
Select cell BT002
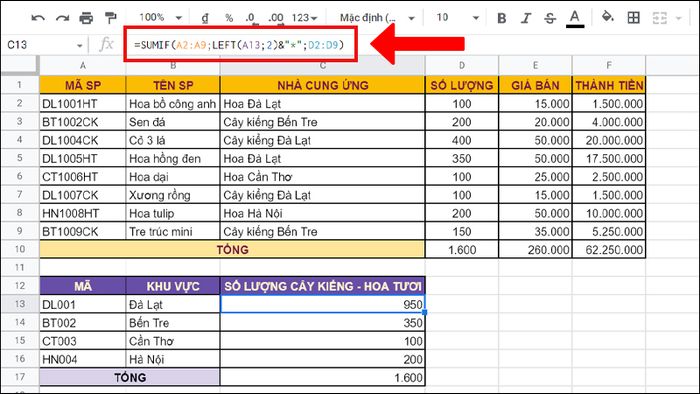click(83, 323)
